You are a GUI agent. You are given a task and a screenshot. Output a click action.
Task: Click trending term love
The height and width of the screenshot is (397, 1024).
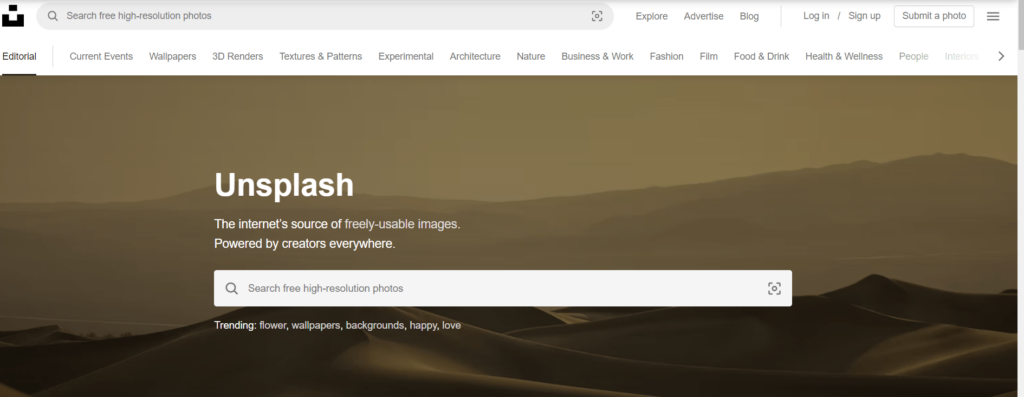coord(451,325)
